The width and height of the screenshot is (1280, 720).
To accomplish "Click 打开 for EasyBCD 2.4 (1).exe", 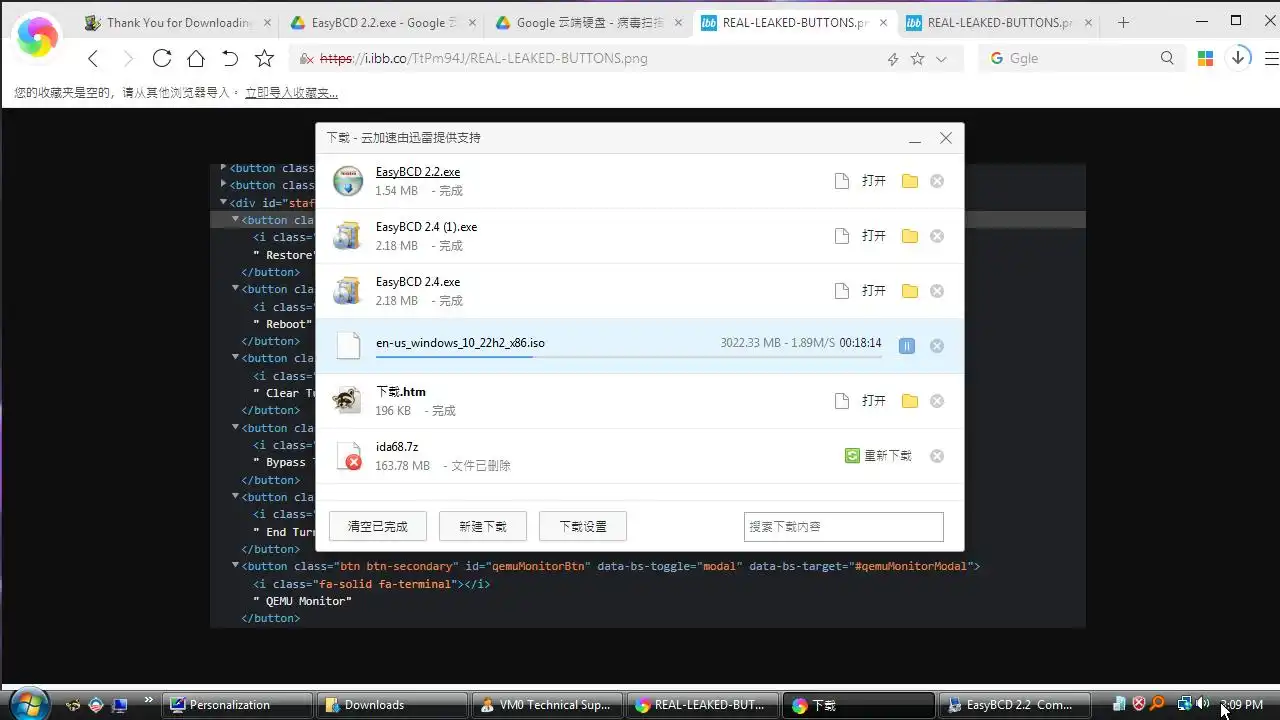I will click(874, 236).
